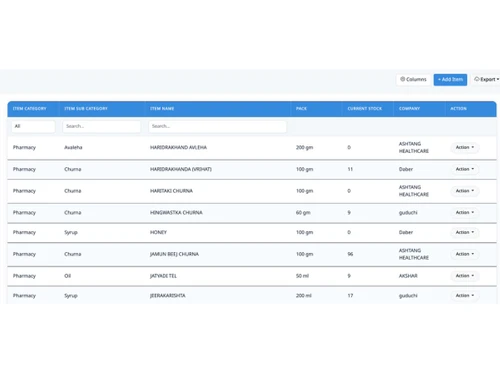Open Action dropdown for JATYADI TEL
Image resolution: width=500 pixels, height=375 pixels.
(465, 276)
